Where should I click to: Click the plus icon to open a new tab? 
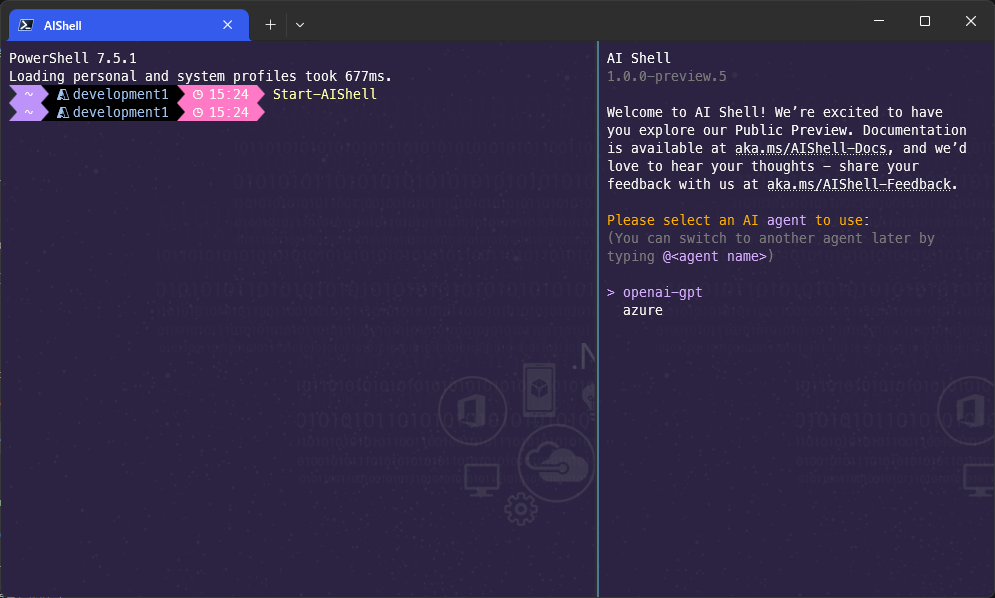click(270, 24)
